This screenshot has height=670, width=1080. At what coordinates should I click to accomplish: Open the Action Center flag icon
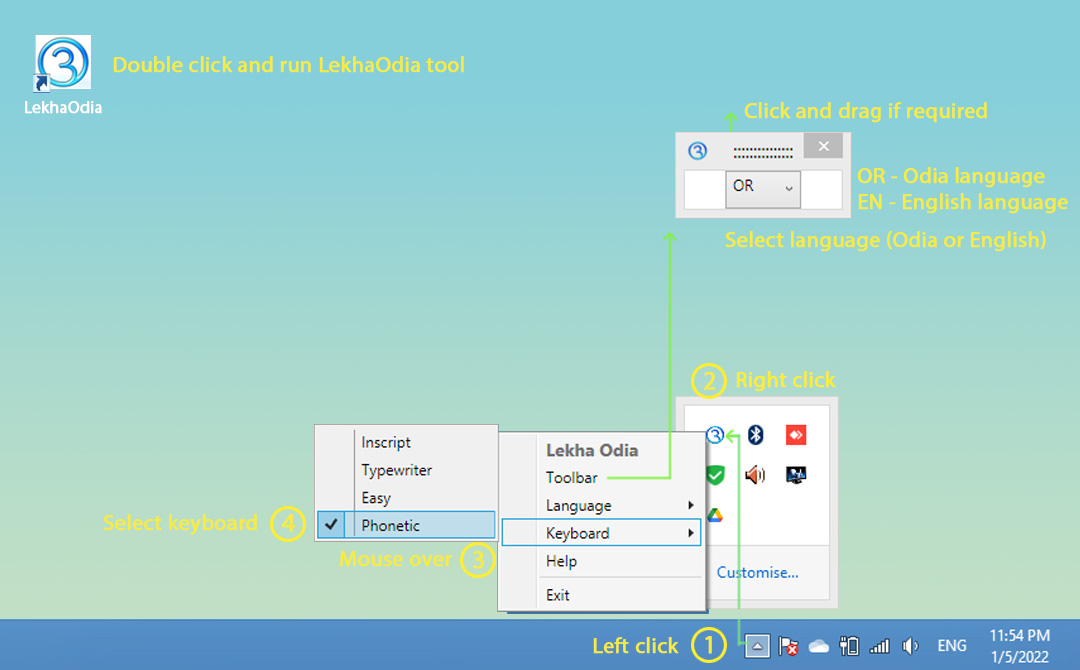point(788,646)
